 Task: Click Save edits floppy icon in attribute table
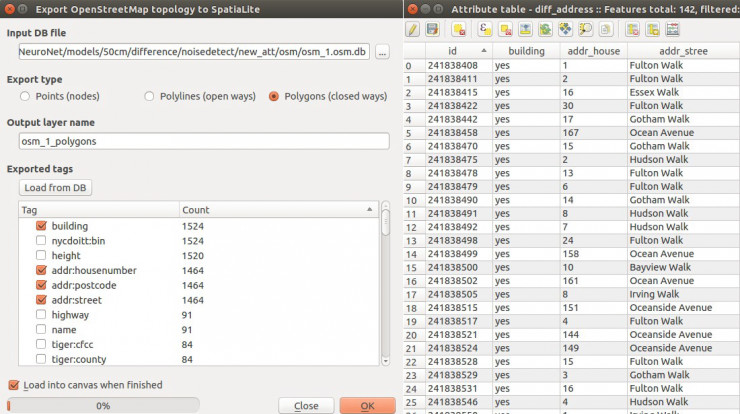click(432, 29)
